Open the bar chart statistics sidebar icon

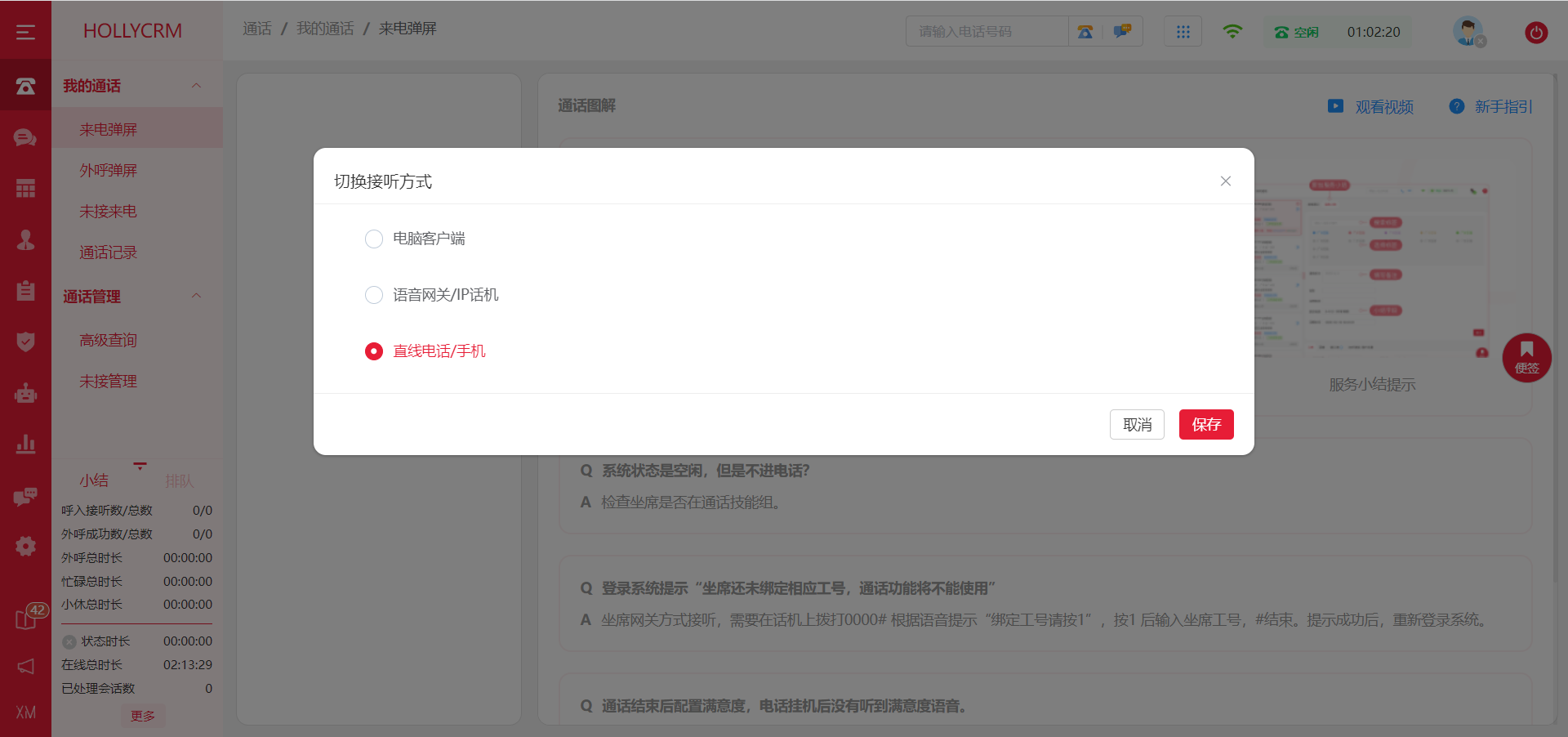[x=25, y=444]
